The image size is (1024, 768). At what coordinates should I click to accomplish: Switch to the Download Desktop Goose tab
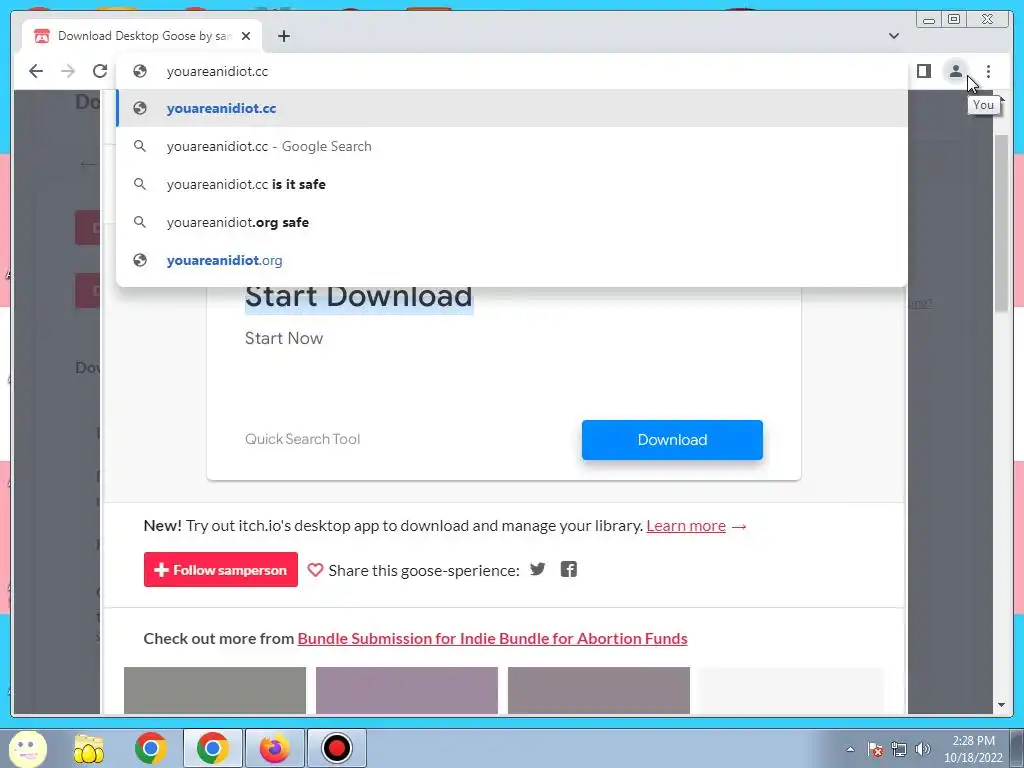142,36
